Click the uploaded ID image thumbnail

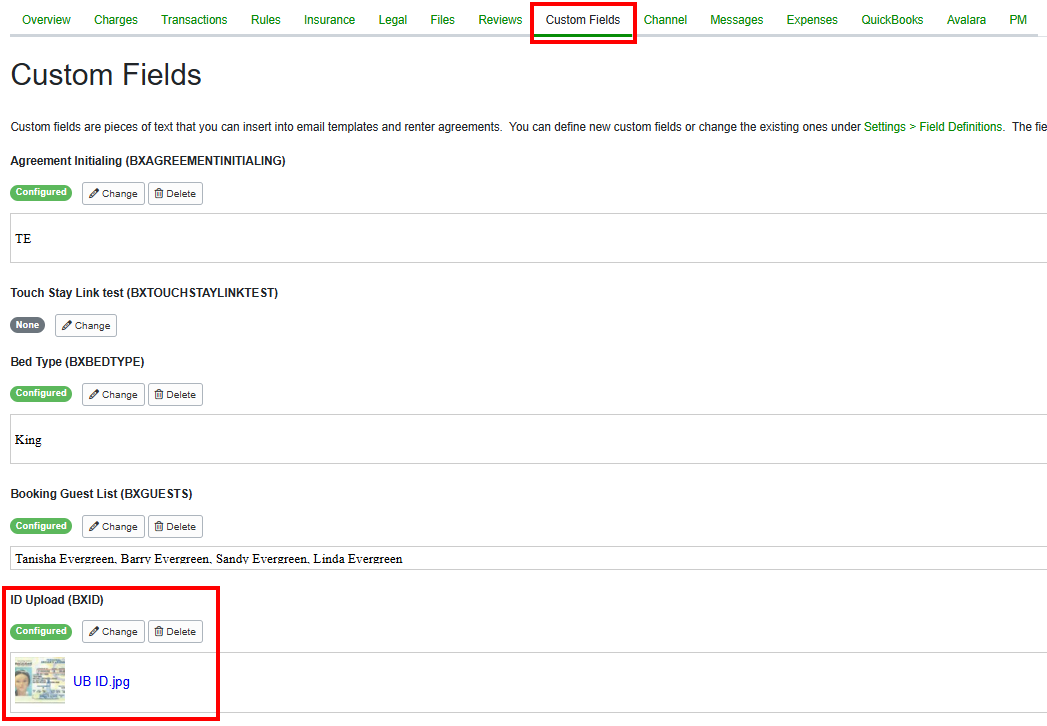(39, 681)
